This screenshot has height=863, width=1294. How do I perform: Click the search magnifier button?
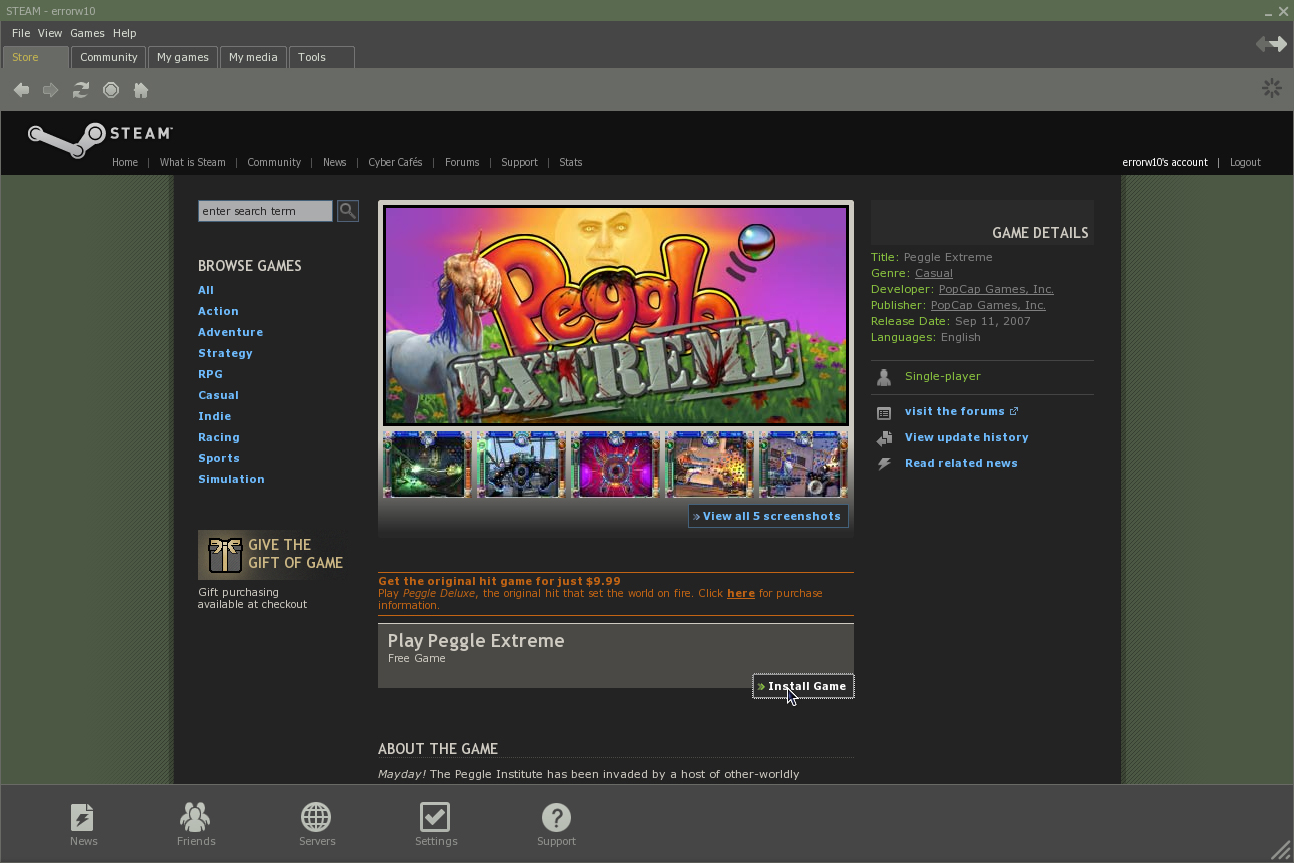[x=348, y=211]
